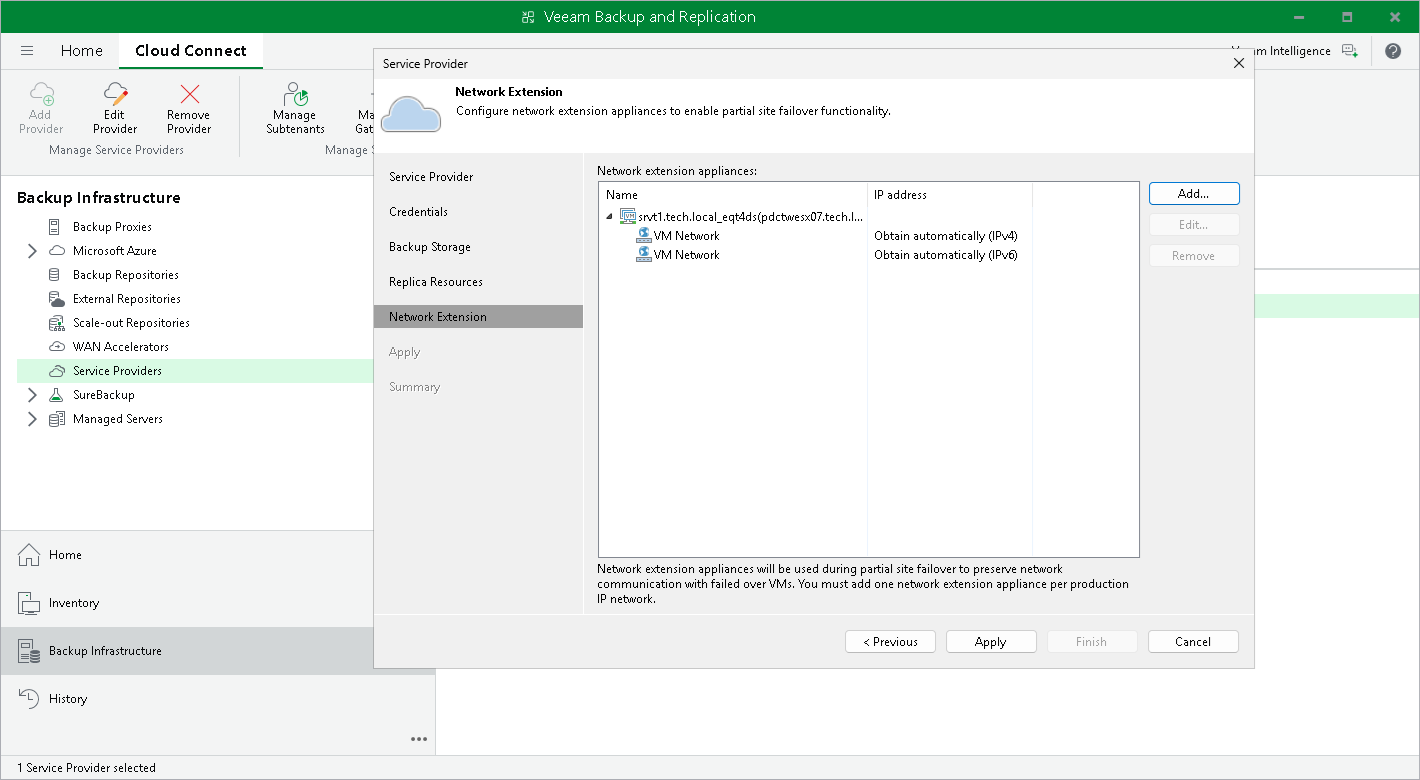1420x780 pixels.
Task: Close the Service Provider dialog
Action: coord(1239,63)
